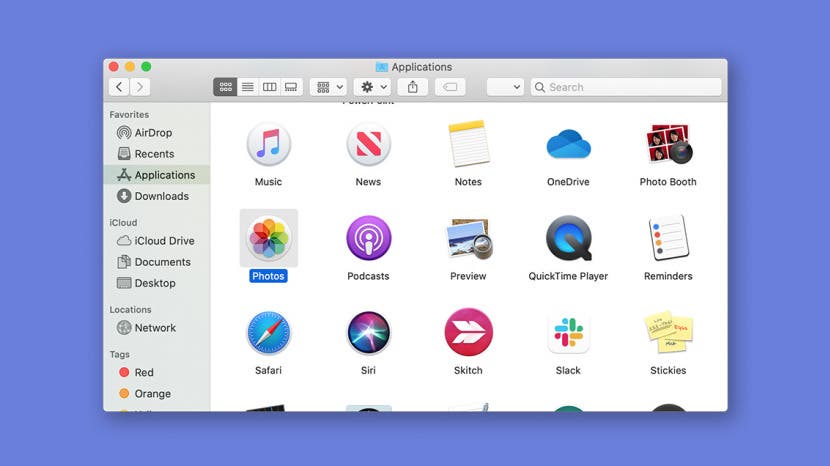Screen dimensions: 830x466
Task: Click the iCloud section header
Action: [x=123, y=222]
